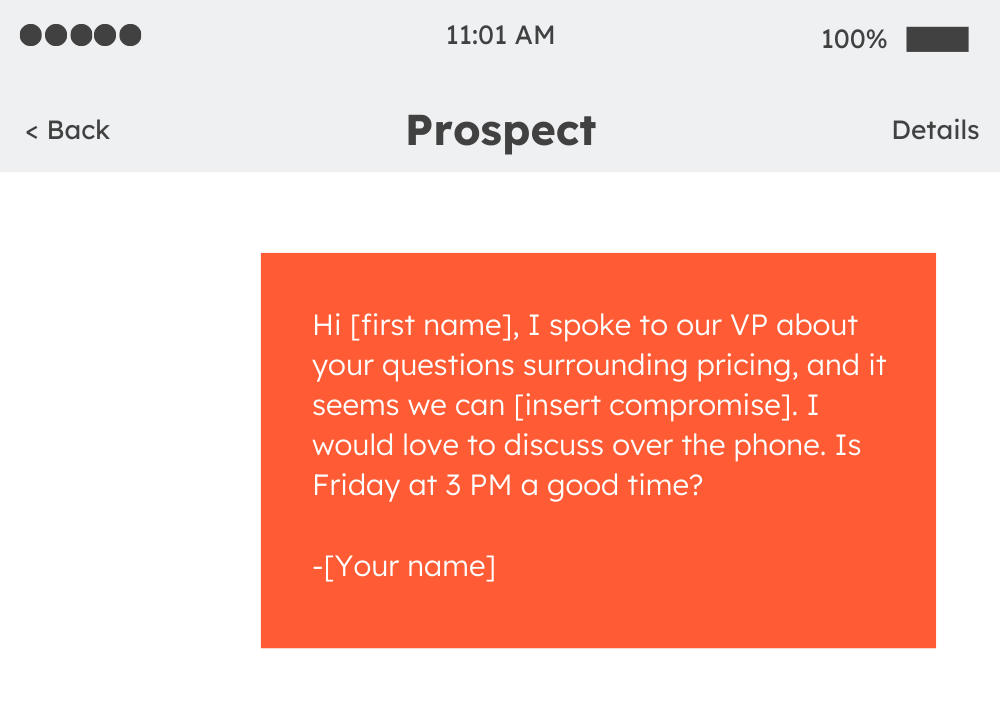Screen dimensions: 1000x714
Task: Go back with the Back button
Action: tap(68, 130)
